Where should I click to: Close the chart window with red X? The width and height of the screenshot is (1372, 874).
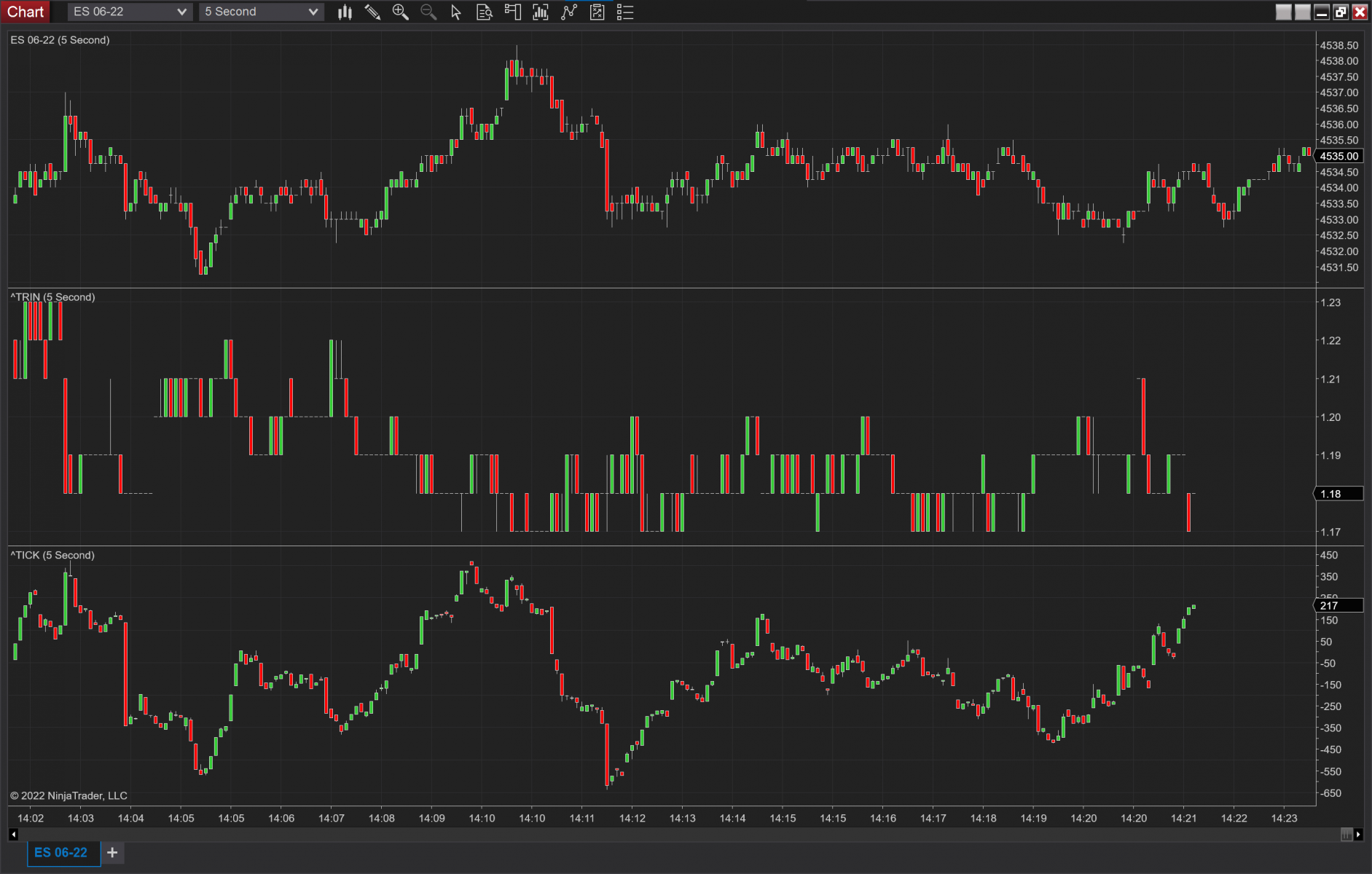coord(1360,12)
